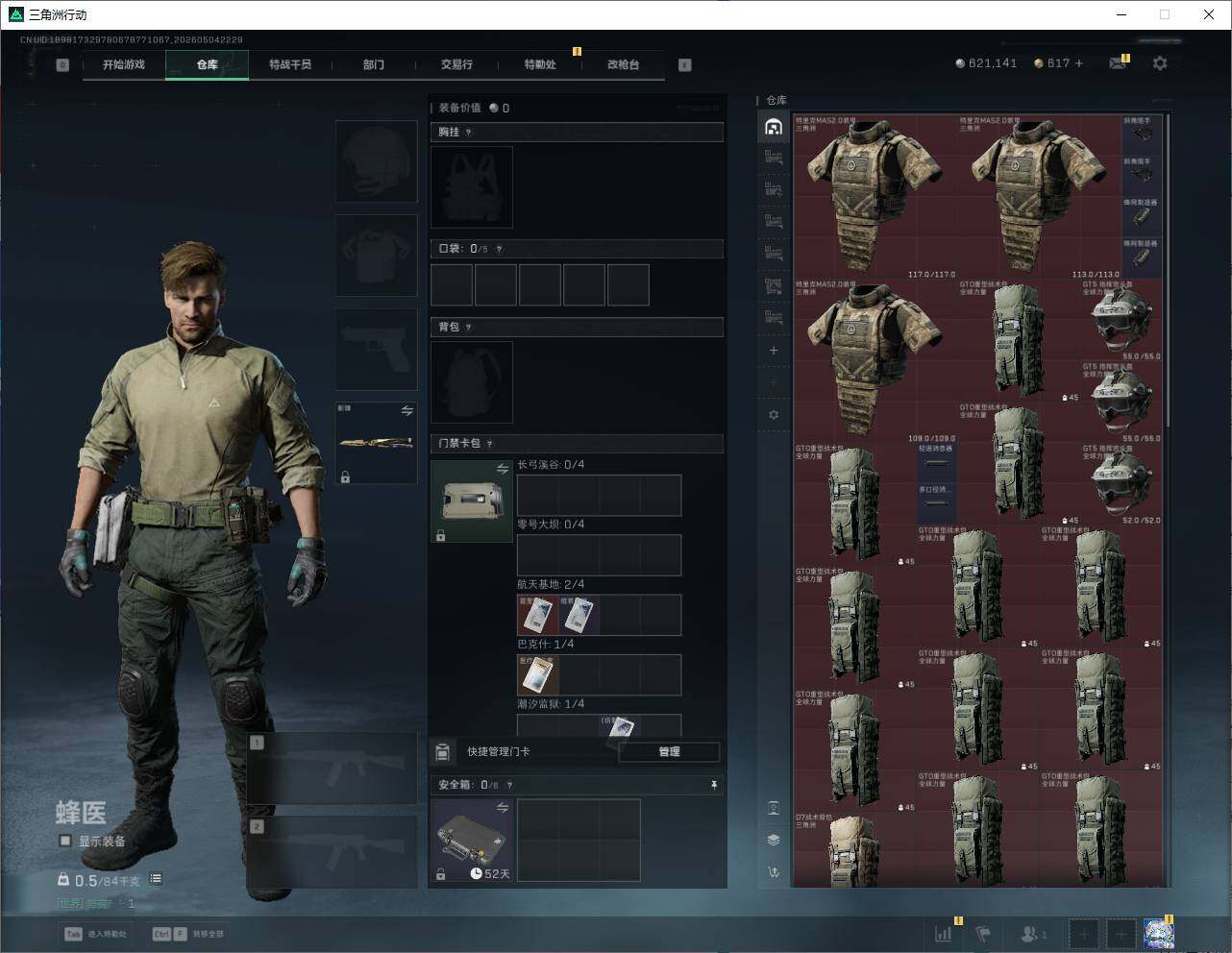Click next-tab key icon right of 改枪台
The image size is (1232, 953).
(685, 65)
